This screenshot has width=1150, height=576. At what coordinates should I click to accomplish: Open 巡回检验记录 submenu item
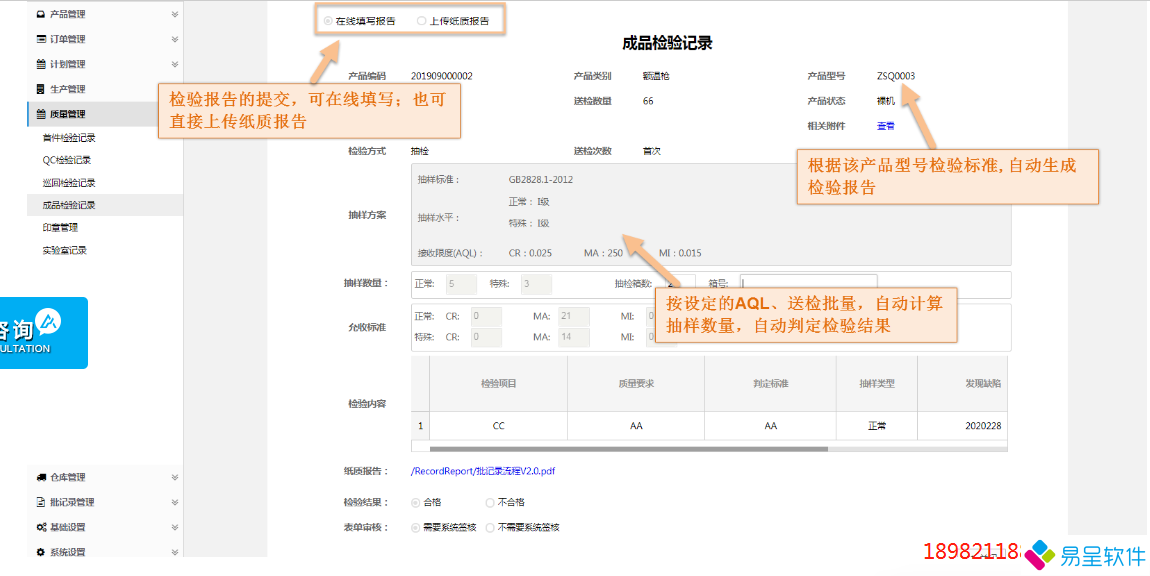tap(69, 183)
